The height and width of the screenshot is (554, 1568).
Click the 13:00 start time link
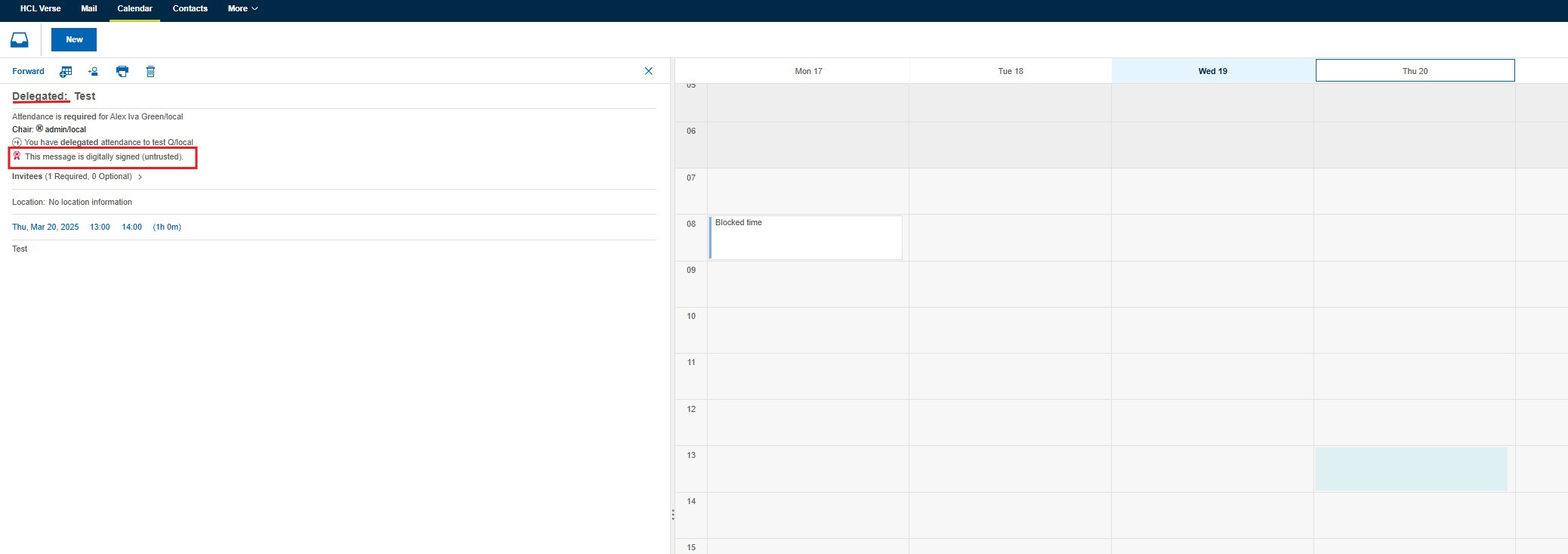[x=100, y=227]
